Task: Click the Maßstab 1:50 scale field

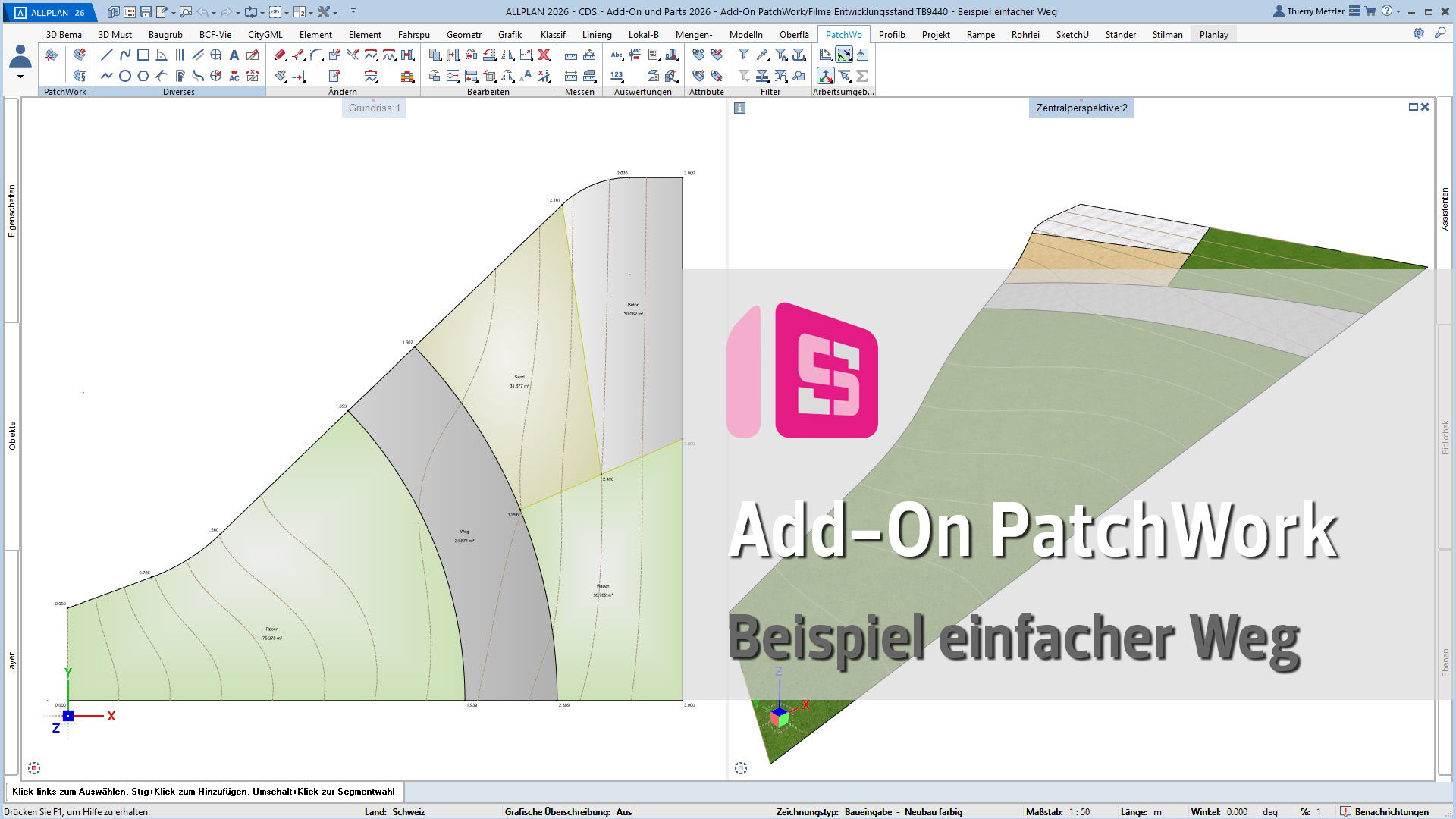Action: (1079, 811)
